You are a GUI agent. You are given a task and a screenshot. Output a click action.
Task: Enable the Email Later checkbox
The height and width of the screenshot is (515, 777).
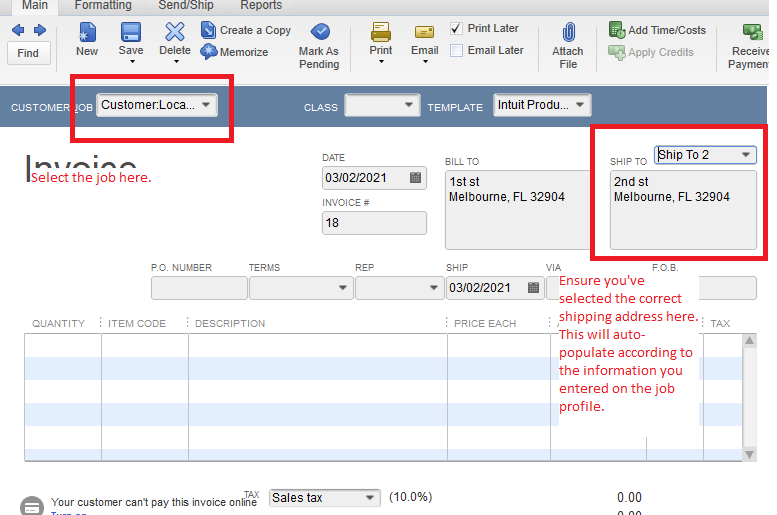[456, 51]
